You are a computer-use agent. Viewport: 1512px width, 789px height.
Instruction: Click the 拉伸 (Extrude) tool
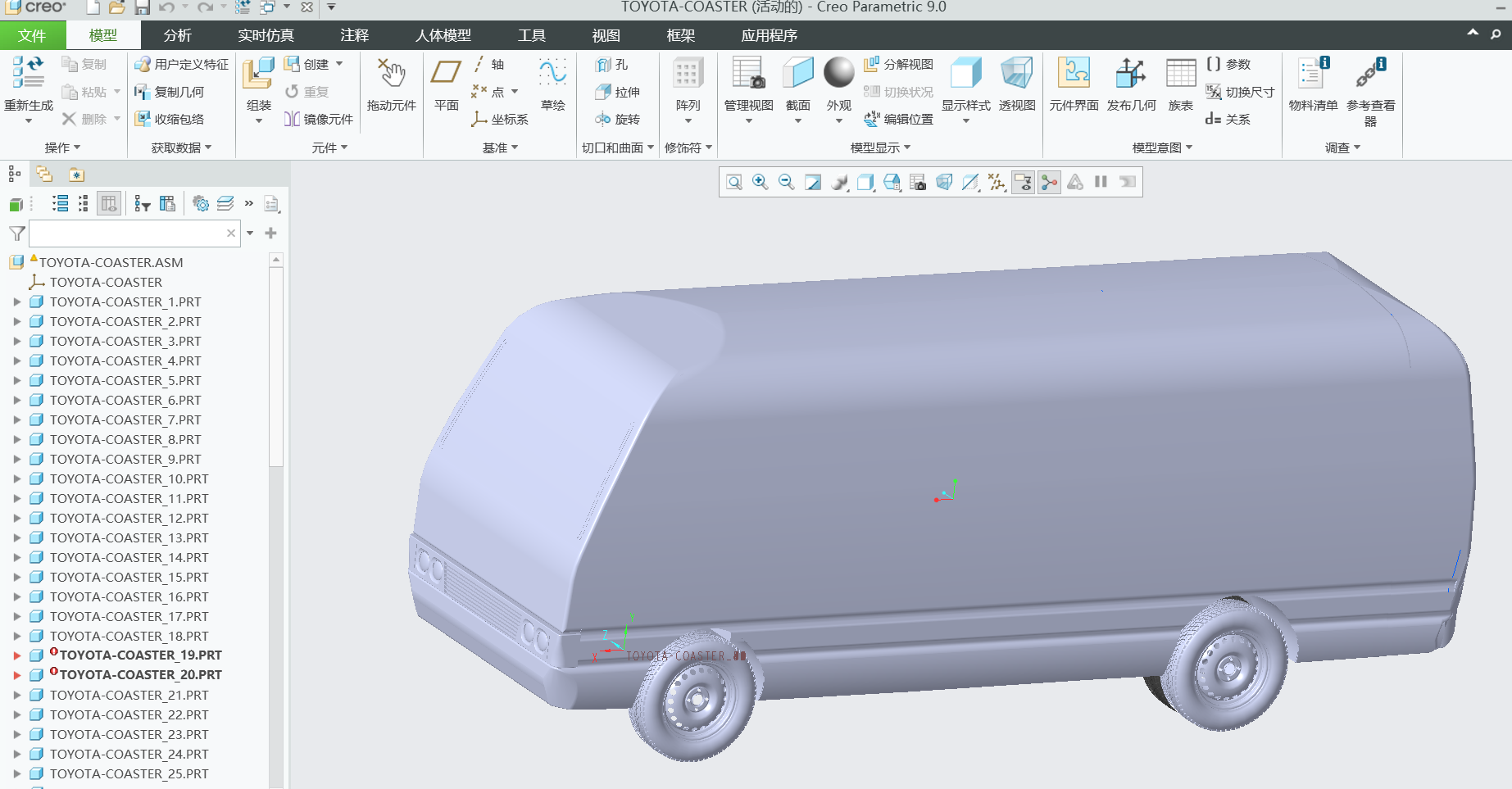tap(618, 92)
